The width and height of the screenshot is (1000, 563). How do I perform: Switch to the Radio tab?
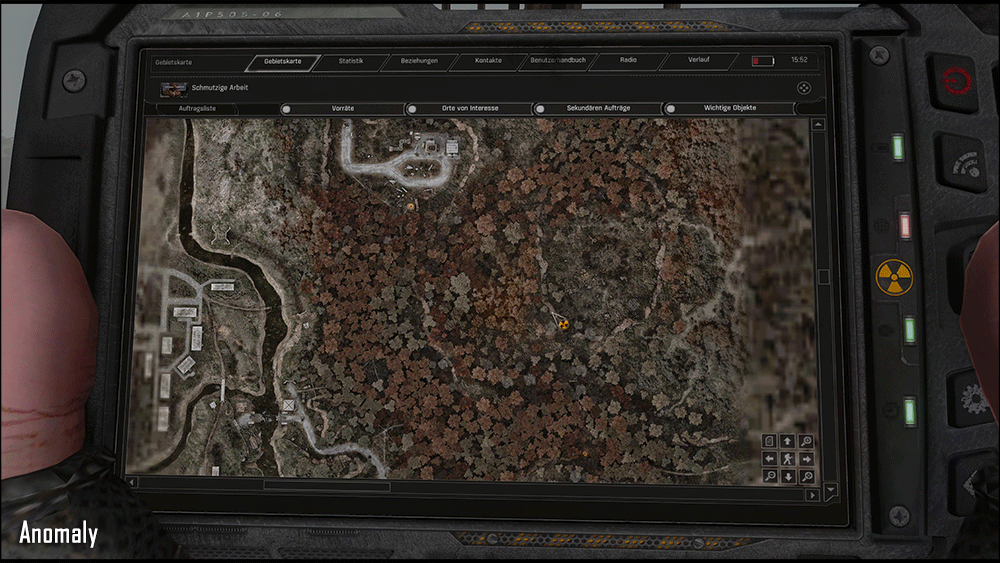click(628, 60)
